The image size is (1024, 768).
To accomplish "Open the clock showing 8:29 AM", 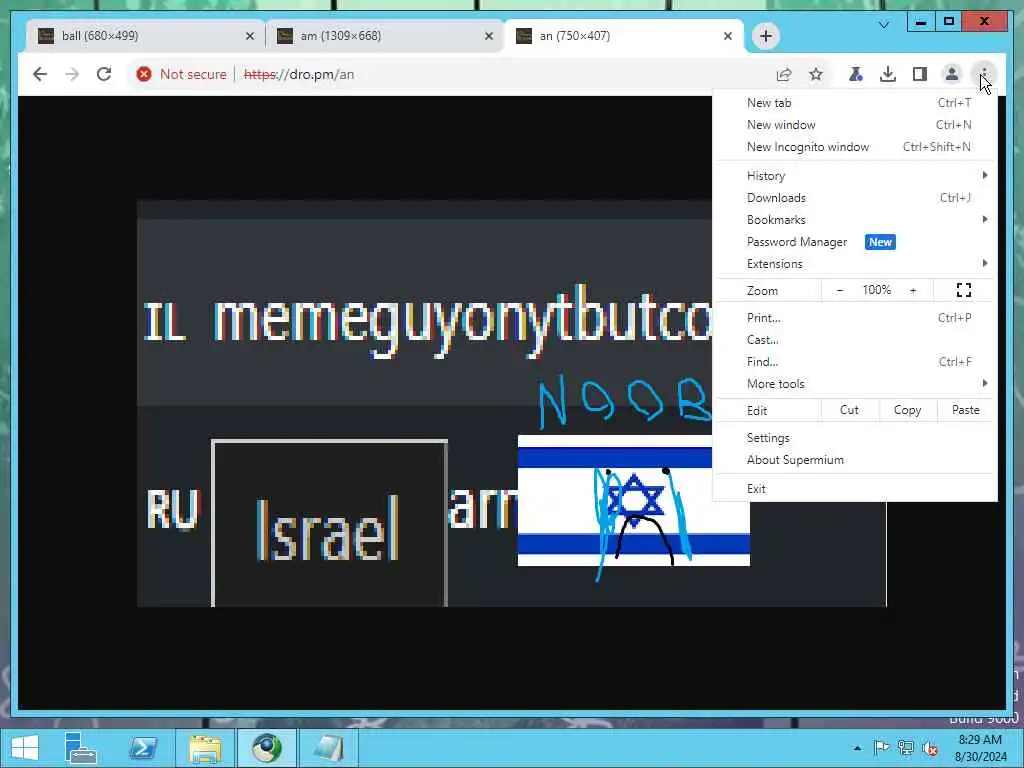I will coord(980,748).
